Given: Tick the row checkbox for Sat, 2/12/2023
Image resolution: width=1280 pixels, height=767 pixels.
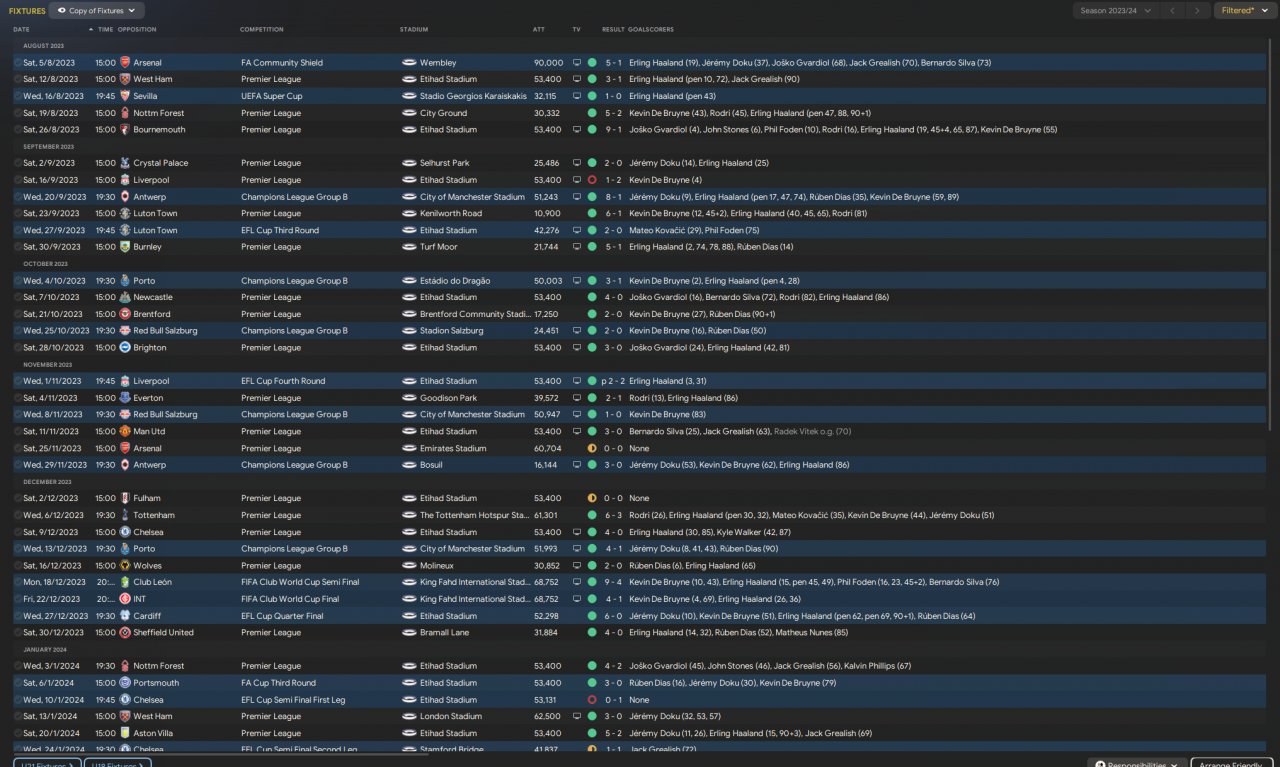Looking at the screenshot, I should (x=18, y=498).
